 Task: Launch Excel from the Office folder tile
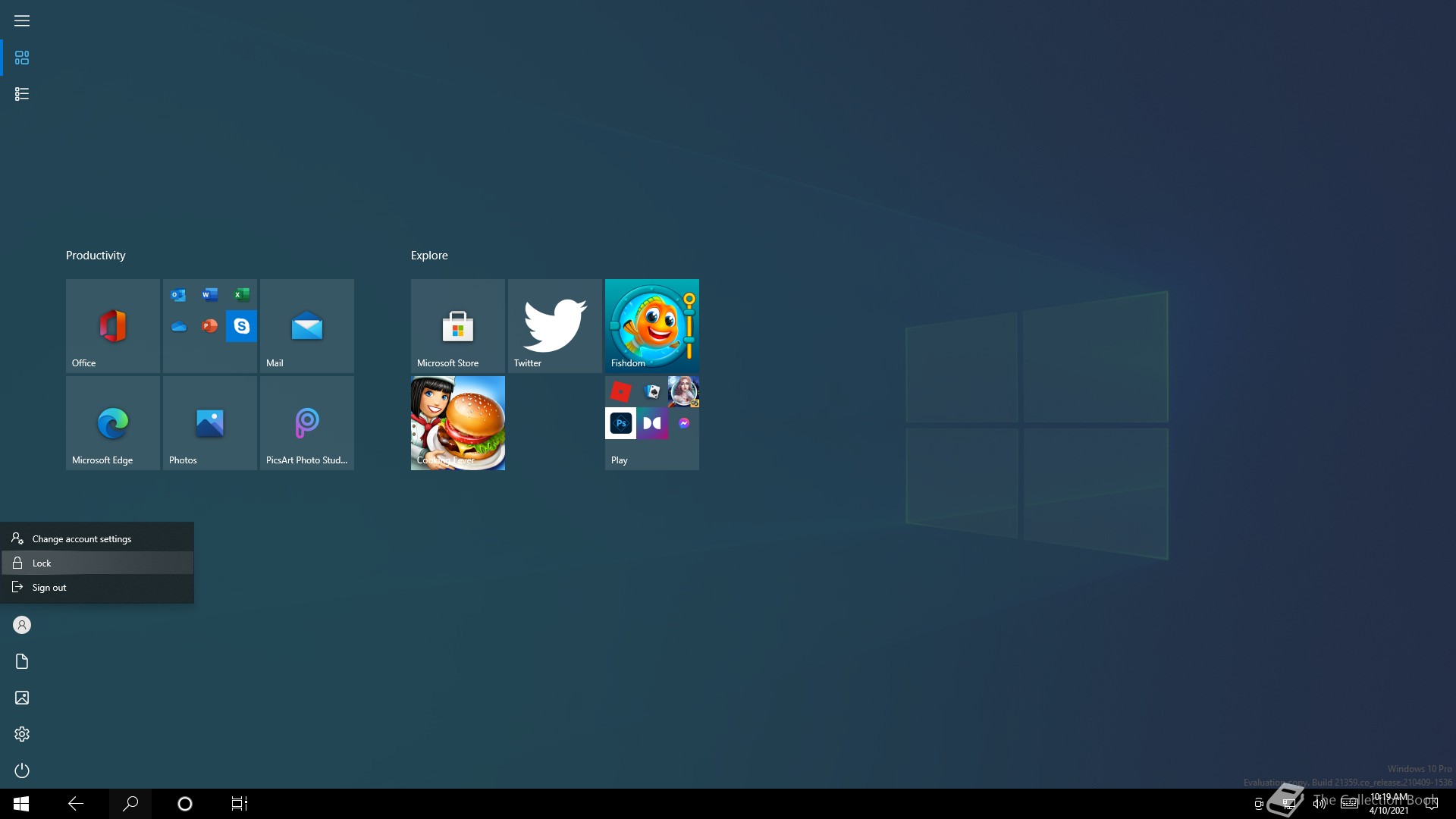tap(242, 295)
